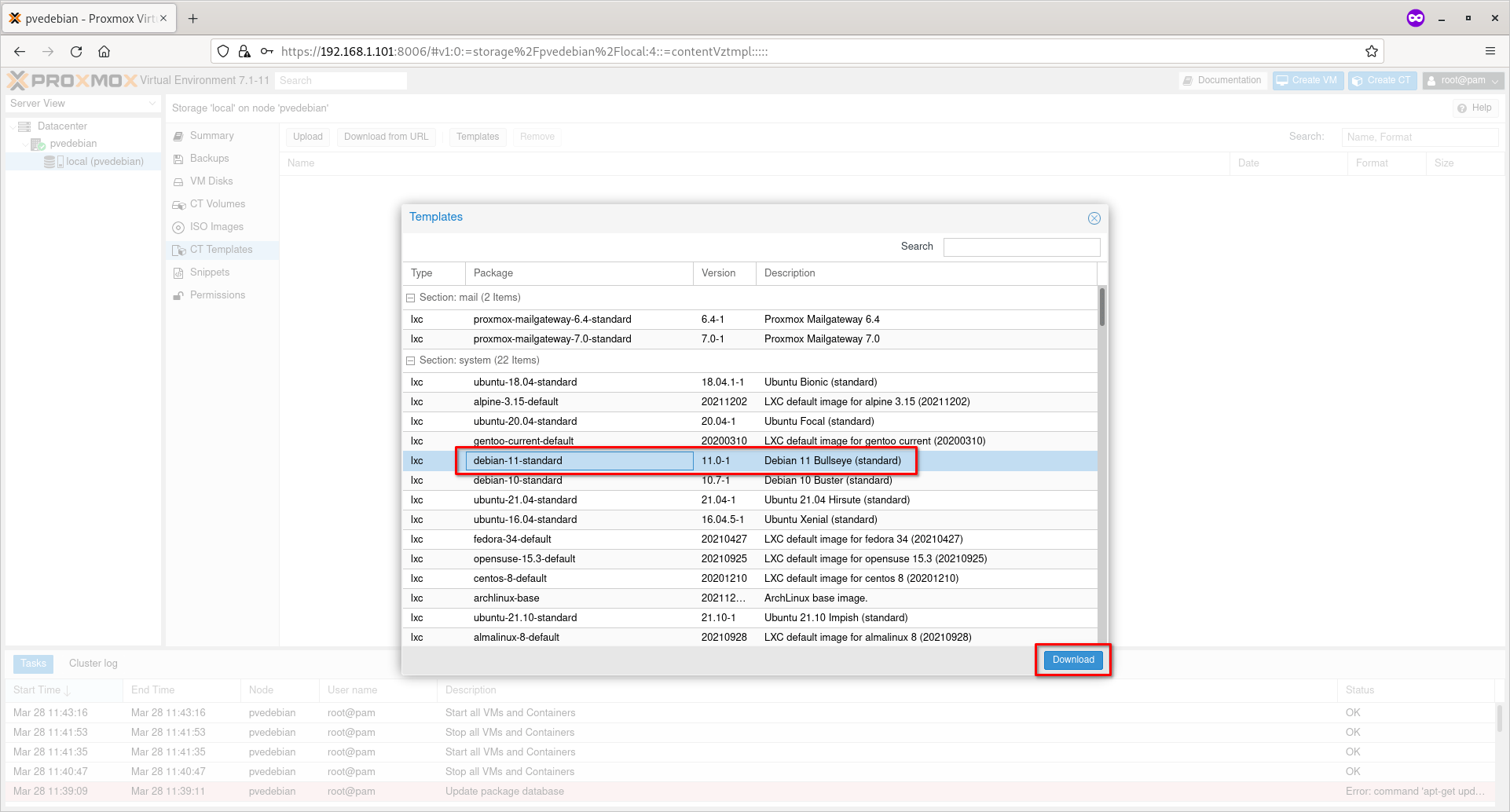Open Summary in storage menu
The image size is (1510, 812).
tap(222, 136)
